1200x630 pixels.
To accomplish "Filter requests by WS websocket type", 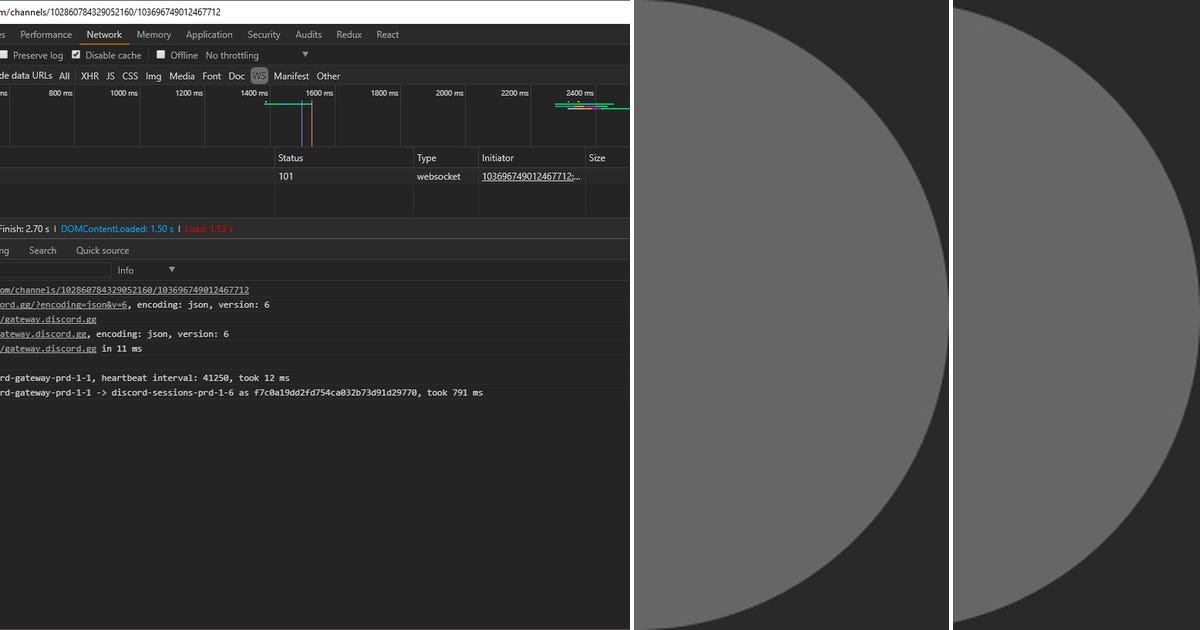I will point(259,76).
